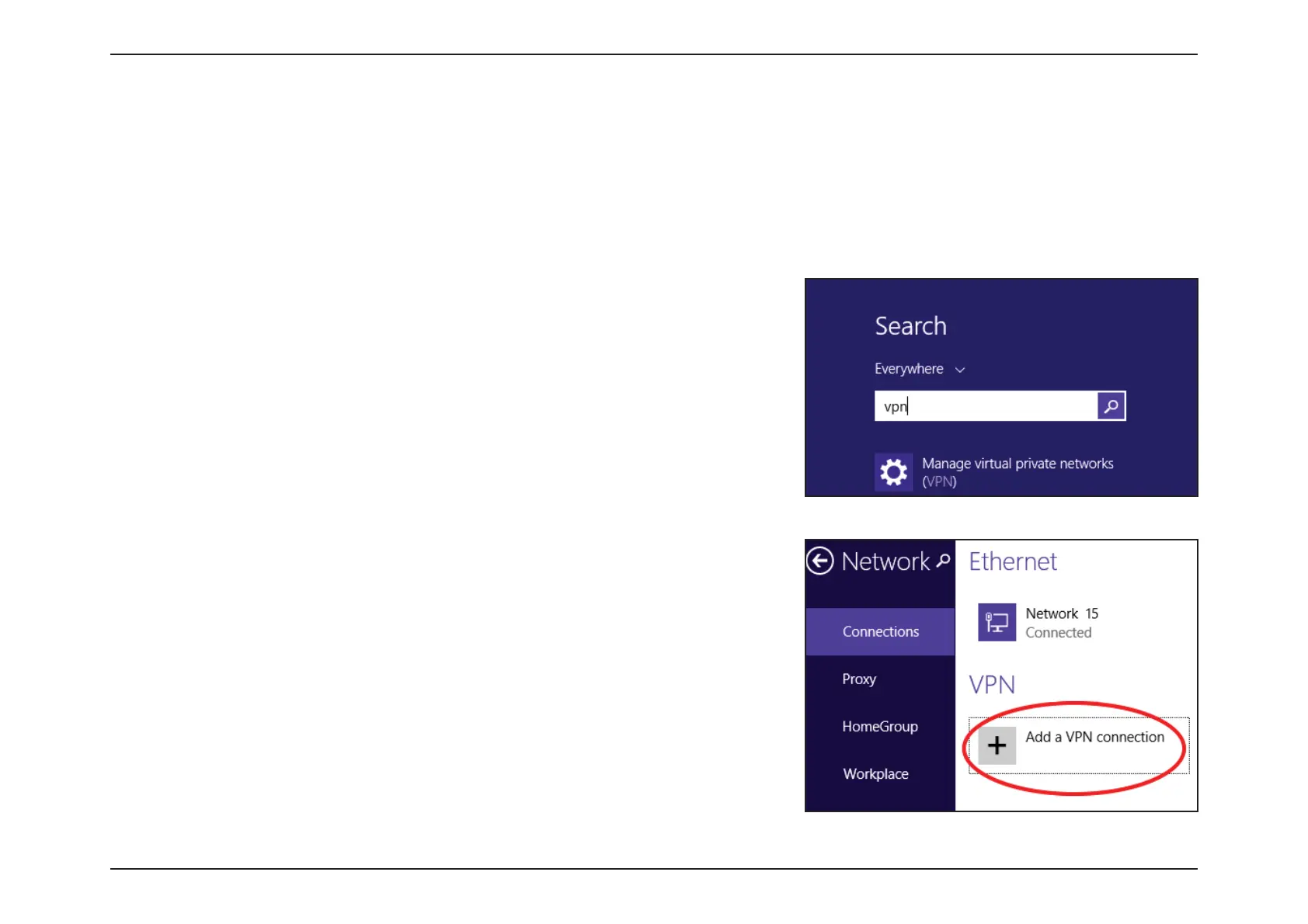This screenshot has width=1308, height=924.
Task: Click the settings gear icon in search results
Action: coord(893,472)
